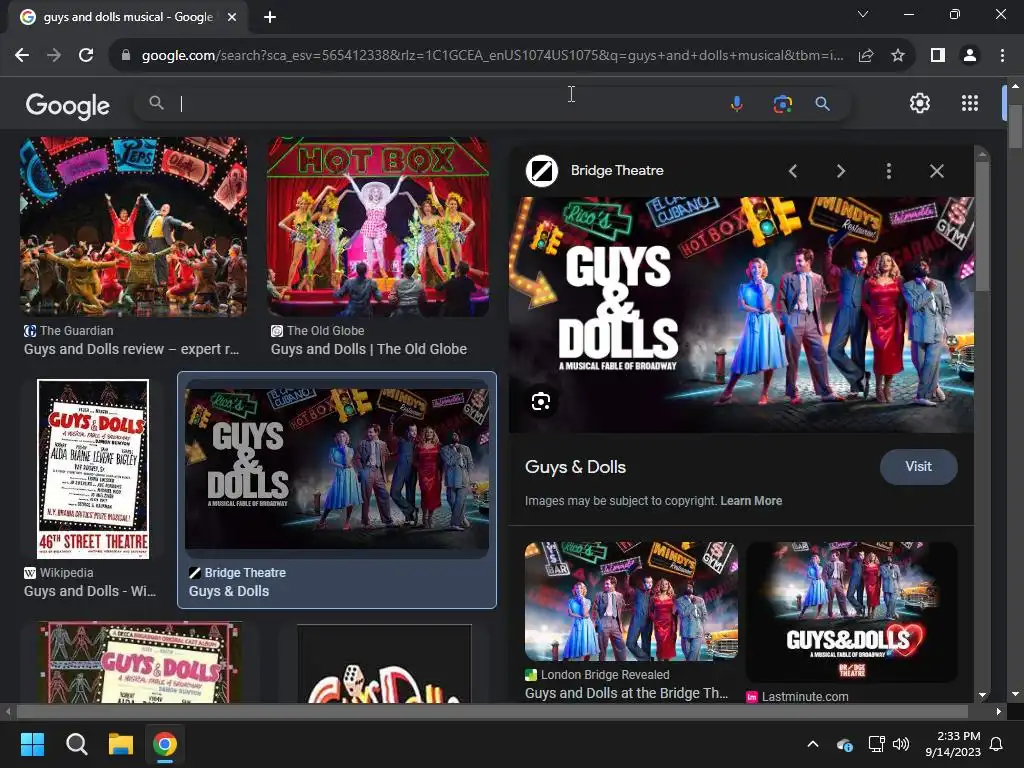Open the Google apps grid
This screenshot has height=768, width=1024.
coord(970,103)
